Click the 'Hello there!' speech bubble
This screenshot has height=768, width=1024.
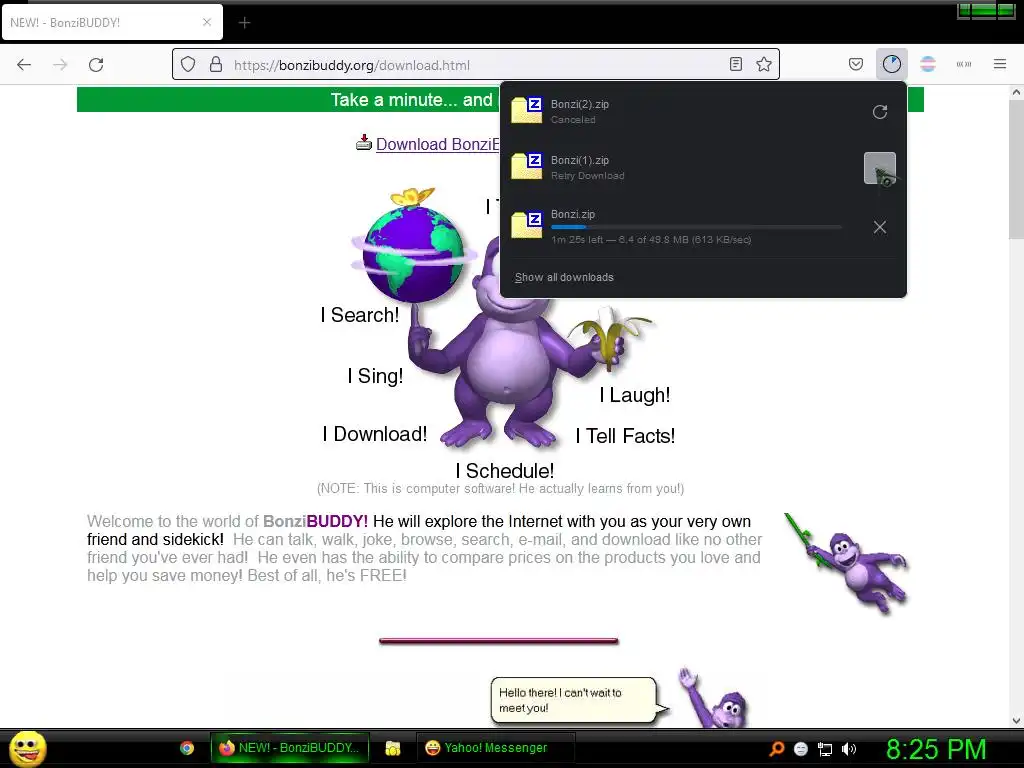pos(575,700)
